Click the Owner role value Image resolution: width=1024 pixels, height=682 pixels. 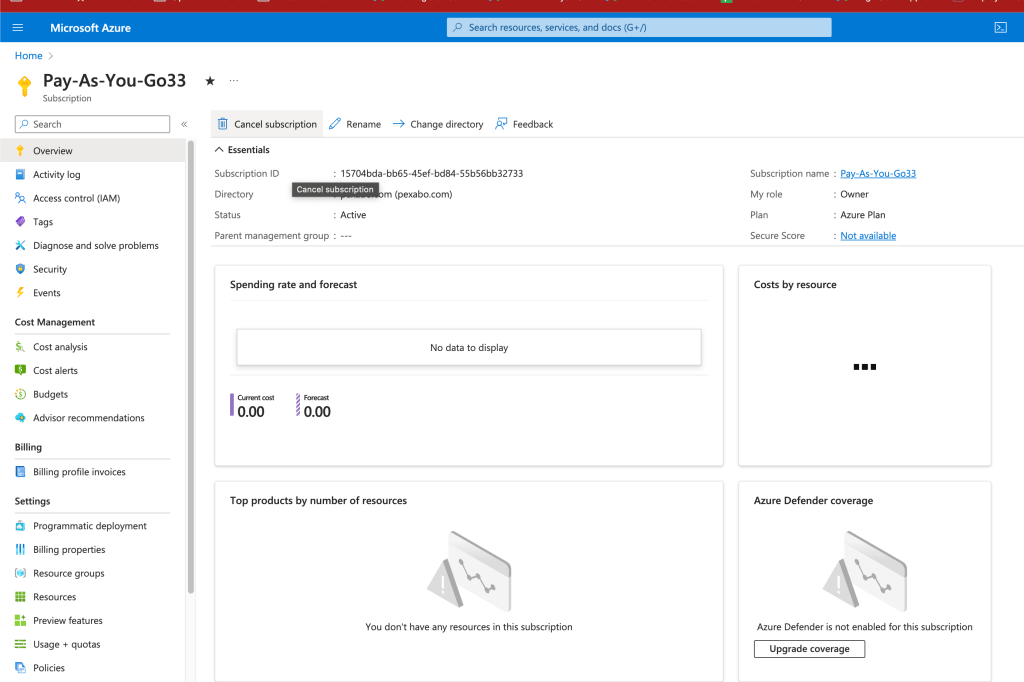(x=854, y=194)
